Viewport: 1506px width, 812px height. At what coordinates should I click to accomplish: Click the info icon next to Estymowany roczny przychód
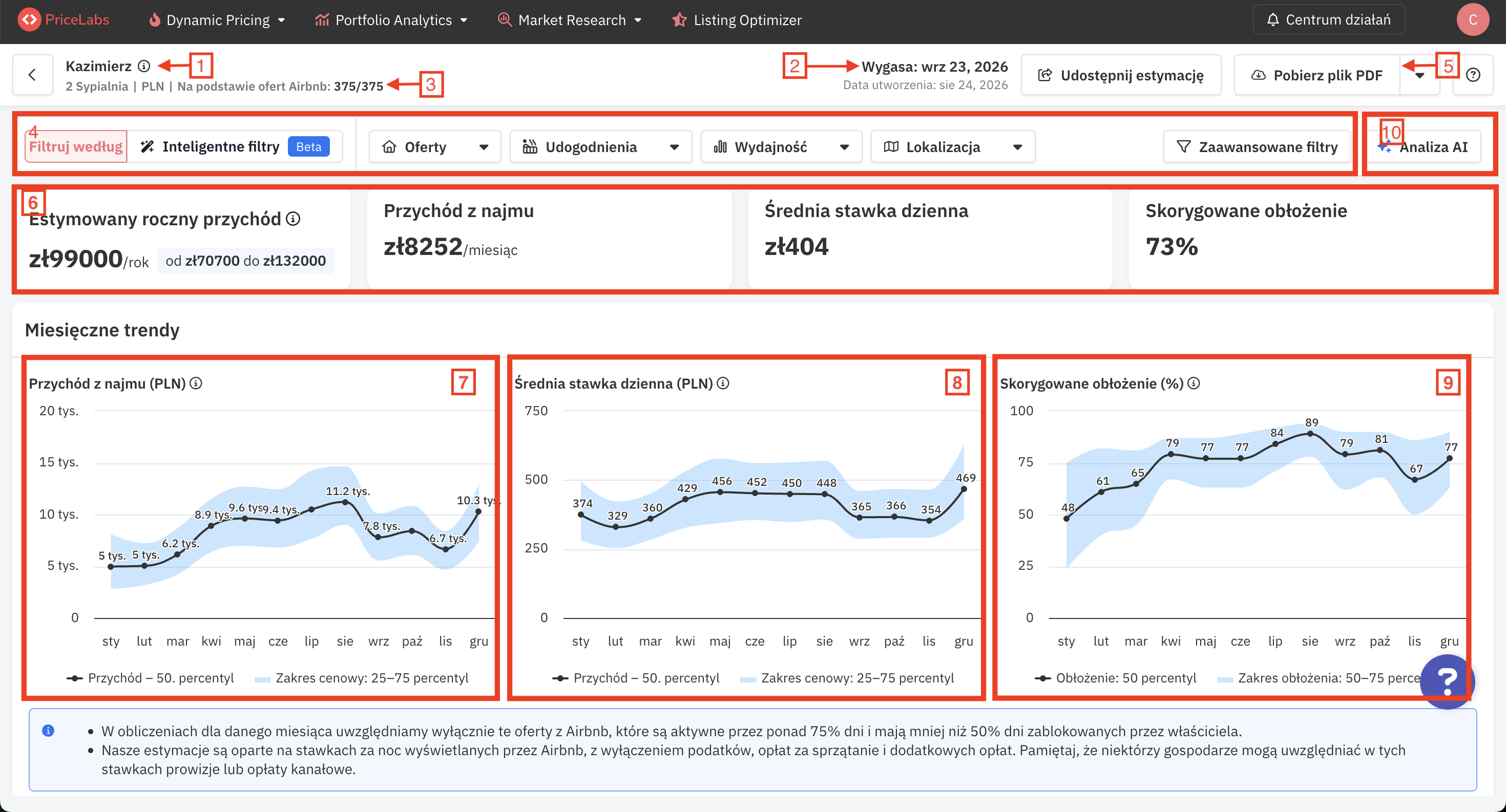(x=294, y=219)
